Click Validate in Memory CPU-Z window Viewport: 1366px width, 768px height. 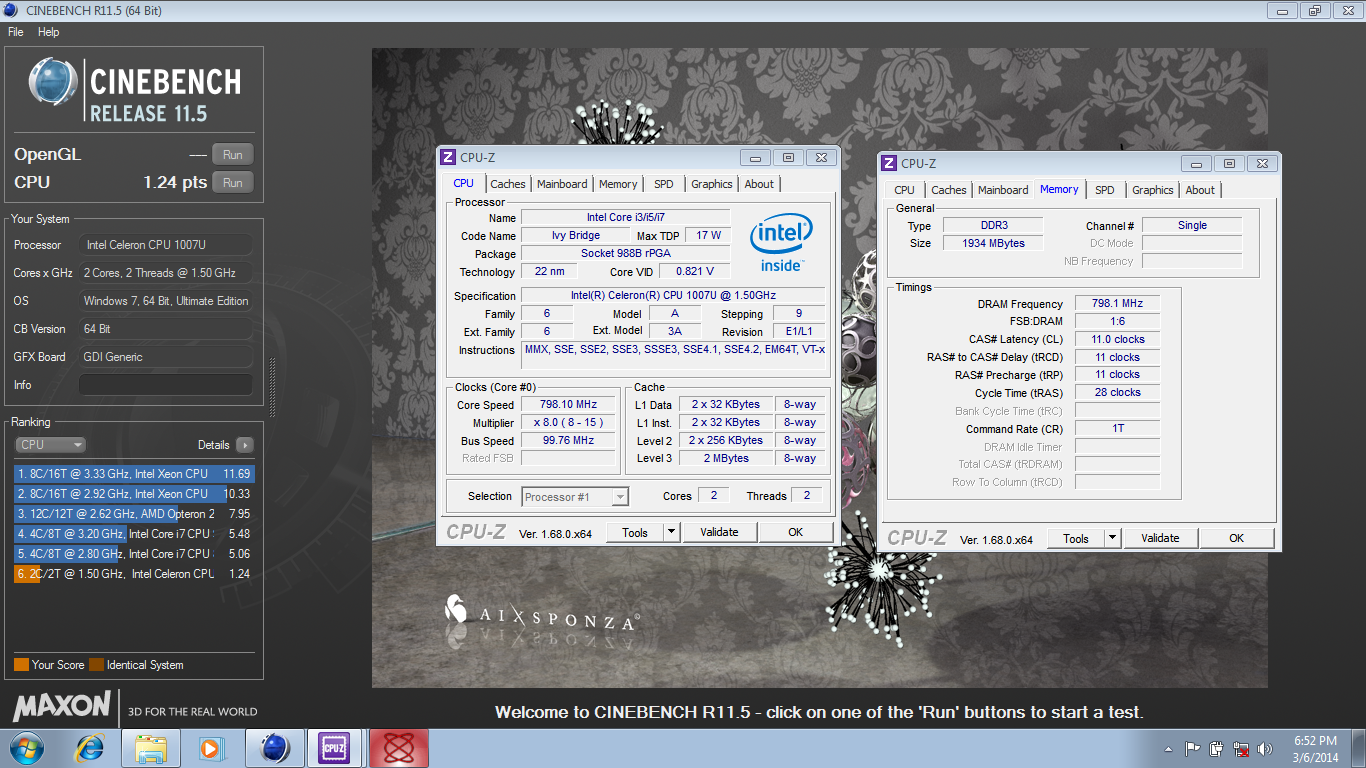pos(1160,538)
